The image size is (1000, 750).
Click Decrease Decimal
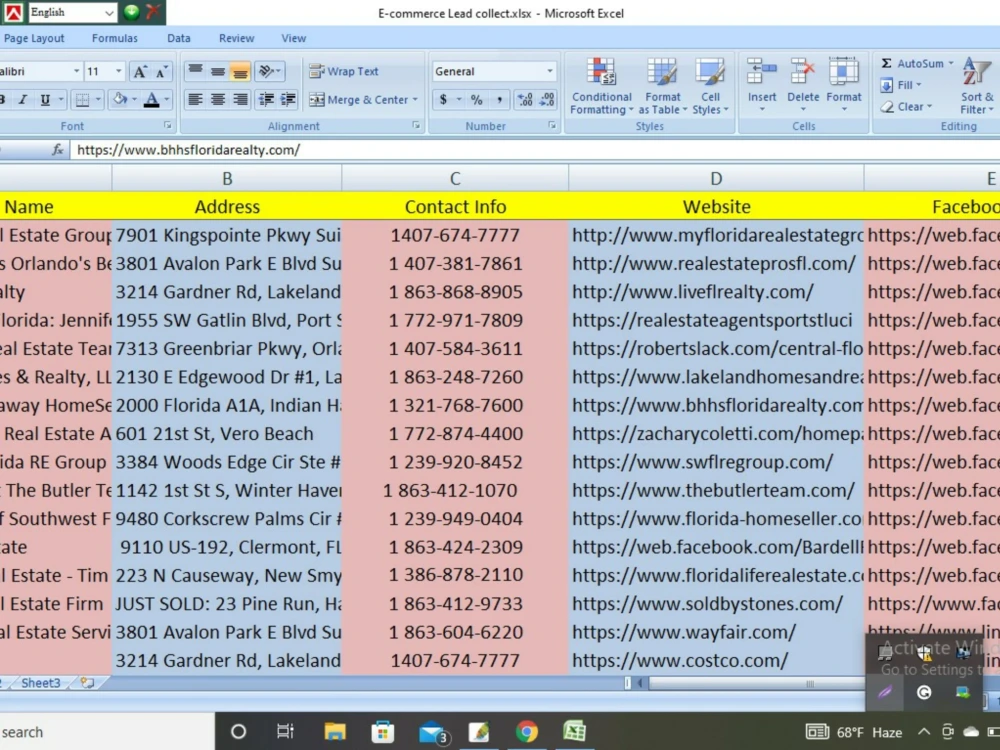click(547, 99)
